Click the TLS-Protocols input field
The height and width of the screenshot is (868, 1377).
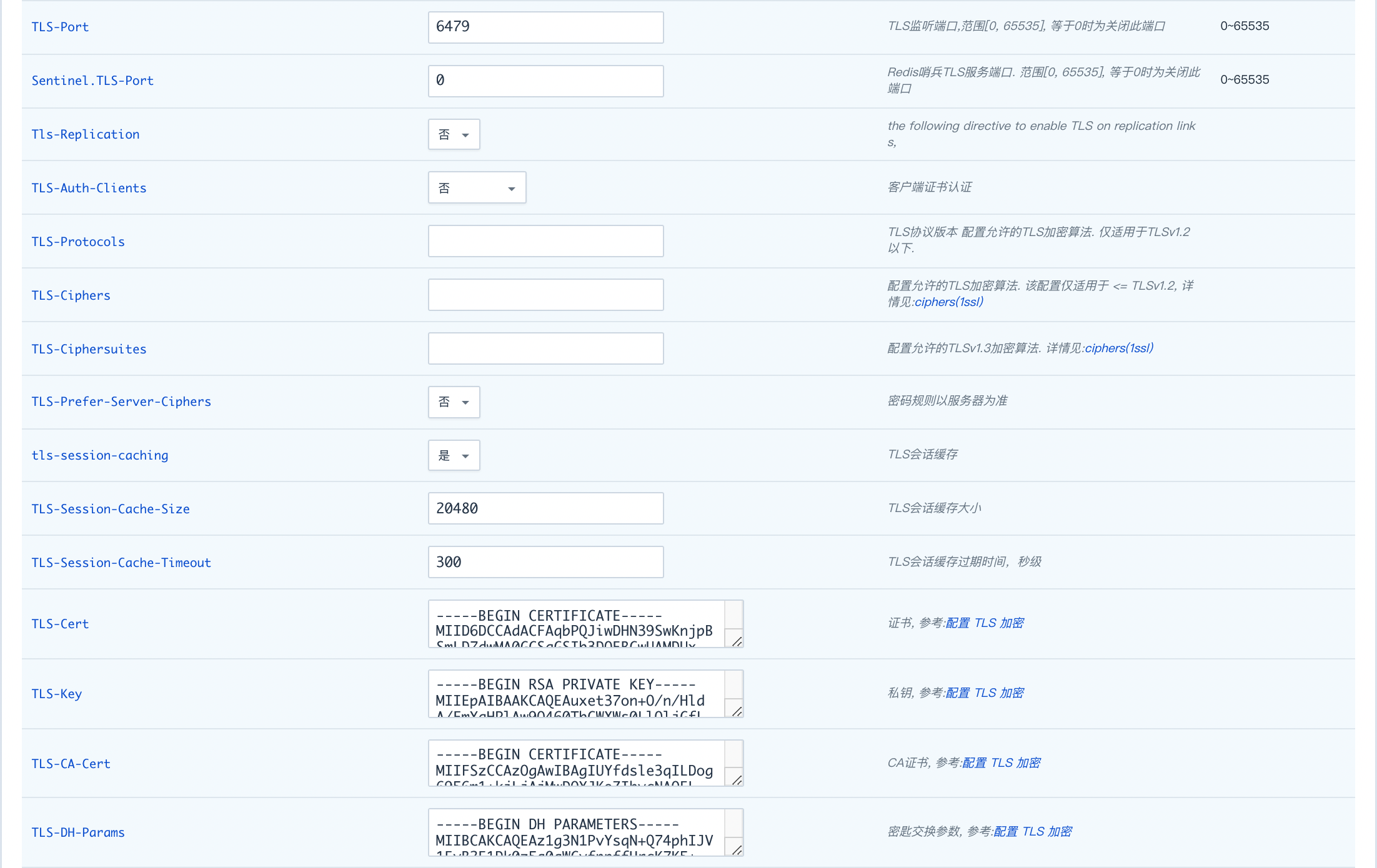545,241
